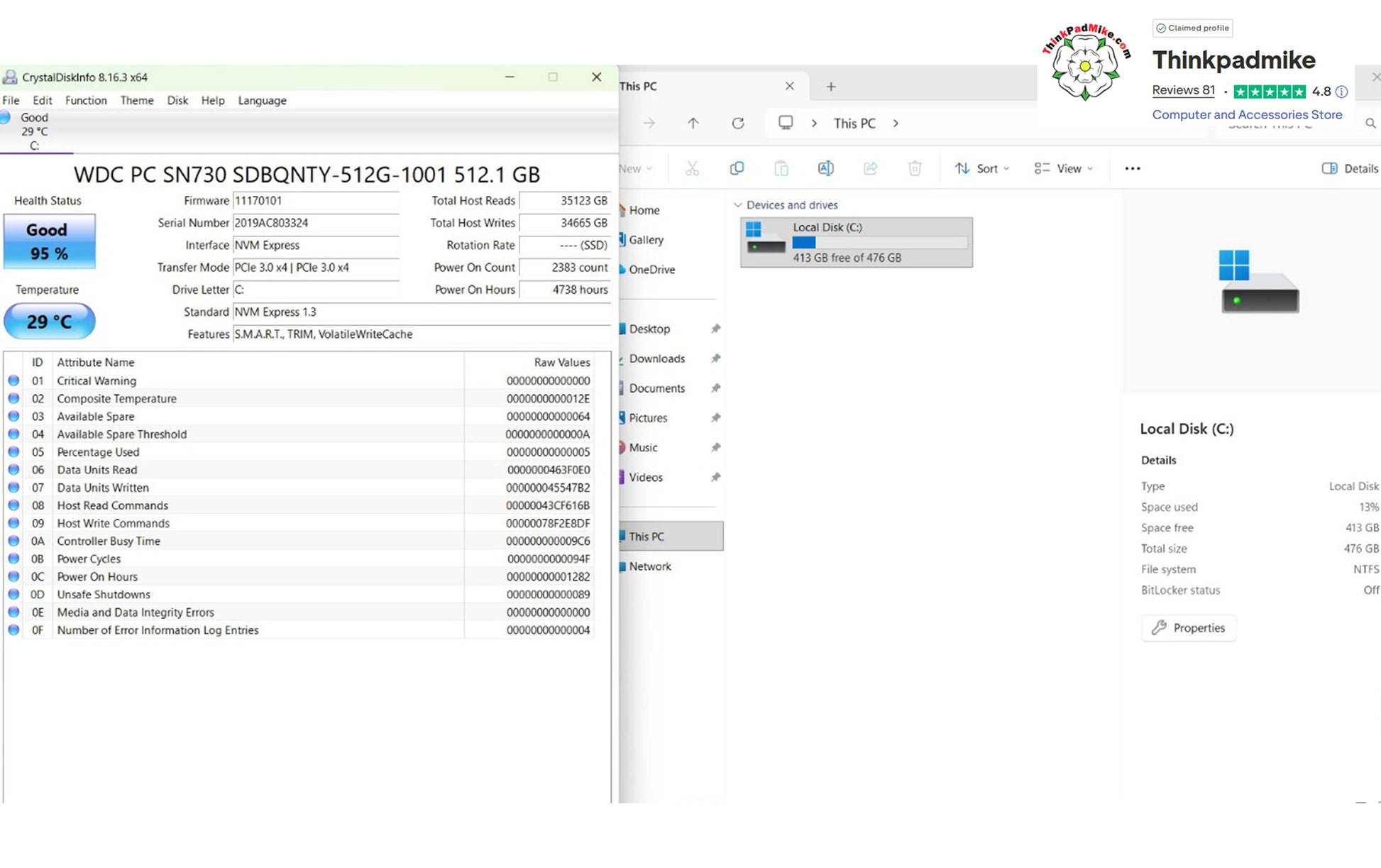Open a new Explorer tab with plus icon
Image resolution: width=1381 pixels, height=868 pixels.
[831, 86]
